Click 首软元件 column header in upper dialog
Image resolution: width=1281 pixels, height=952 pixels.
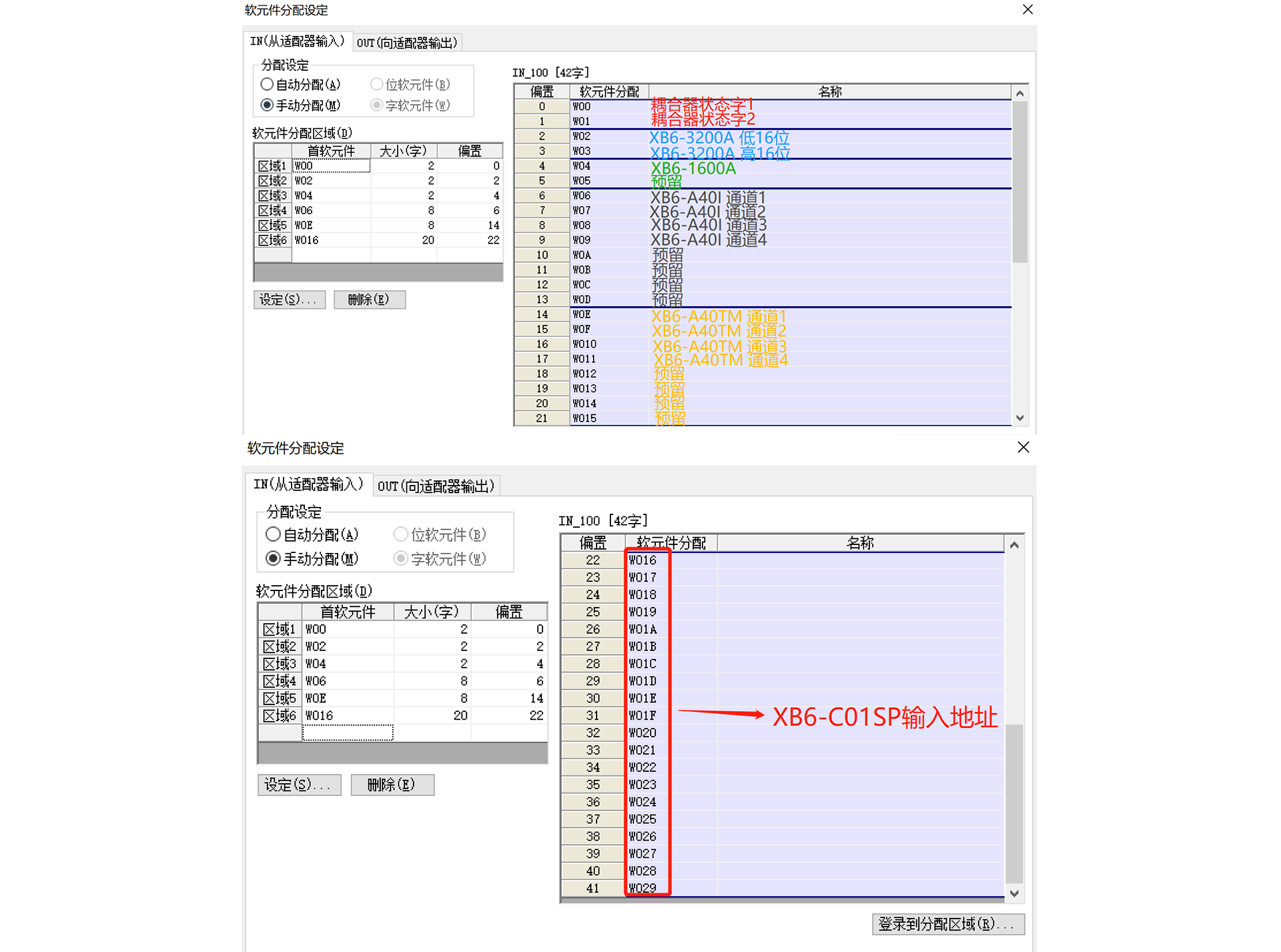331,151
